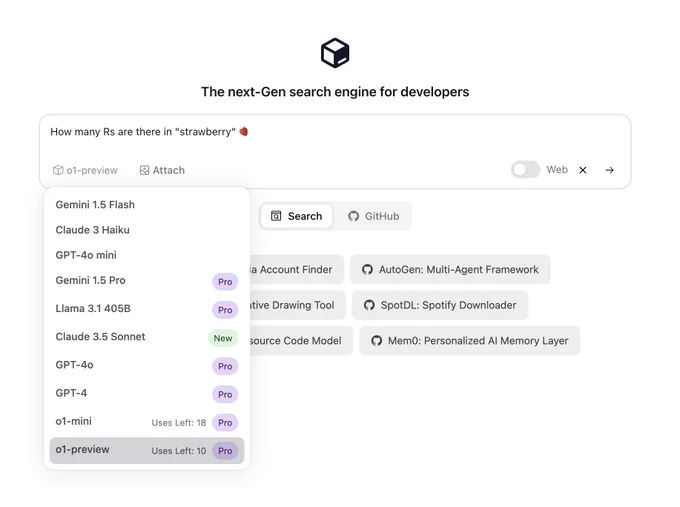Open SpotDL: Spotify Downloader suggestion
Screen dimensions: 680x507
coord(440,305)
